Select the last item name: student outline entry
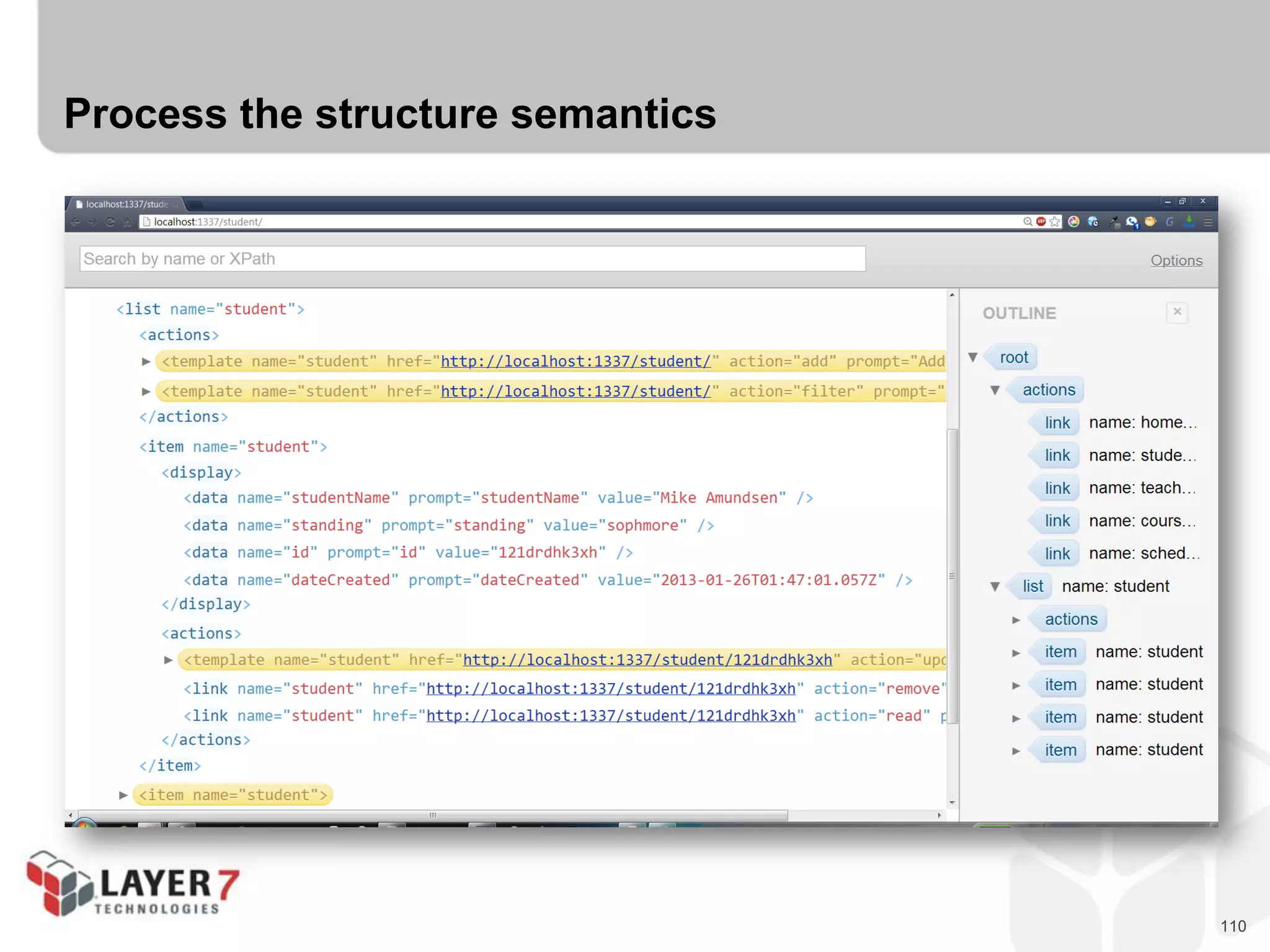1270x952 pixels. pos(1115,750)
